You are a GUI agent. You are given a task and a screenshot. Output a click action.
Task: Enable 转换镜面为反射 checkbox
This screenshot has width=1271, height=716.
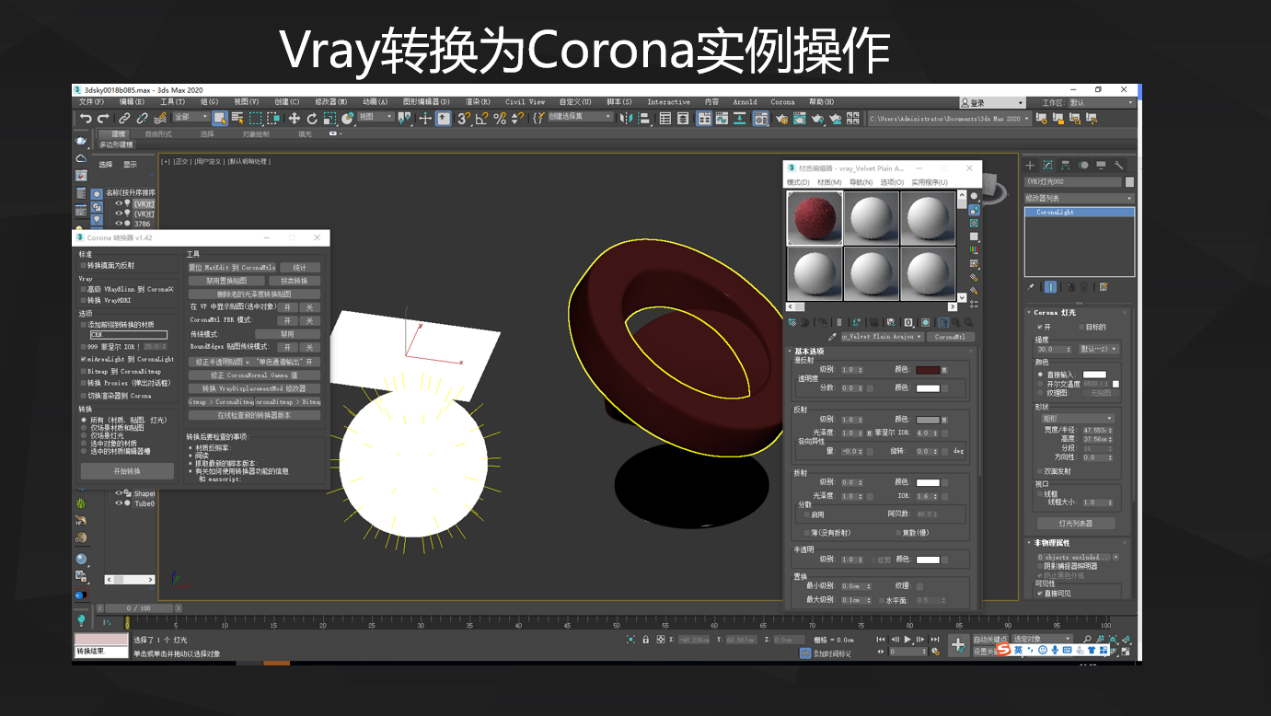click(83, 266)
